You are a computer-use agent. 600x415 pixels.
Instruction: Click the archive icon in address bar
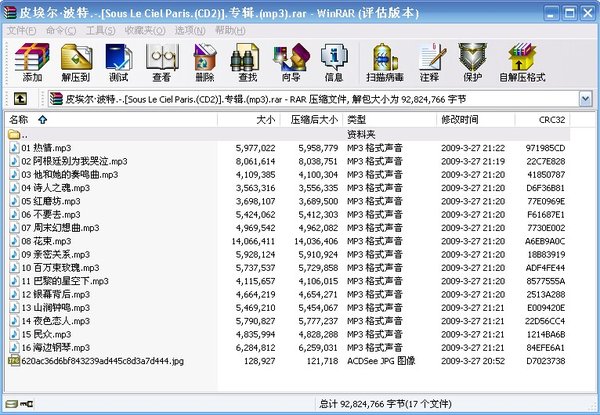pyautogui.click(x=56, y=99)
